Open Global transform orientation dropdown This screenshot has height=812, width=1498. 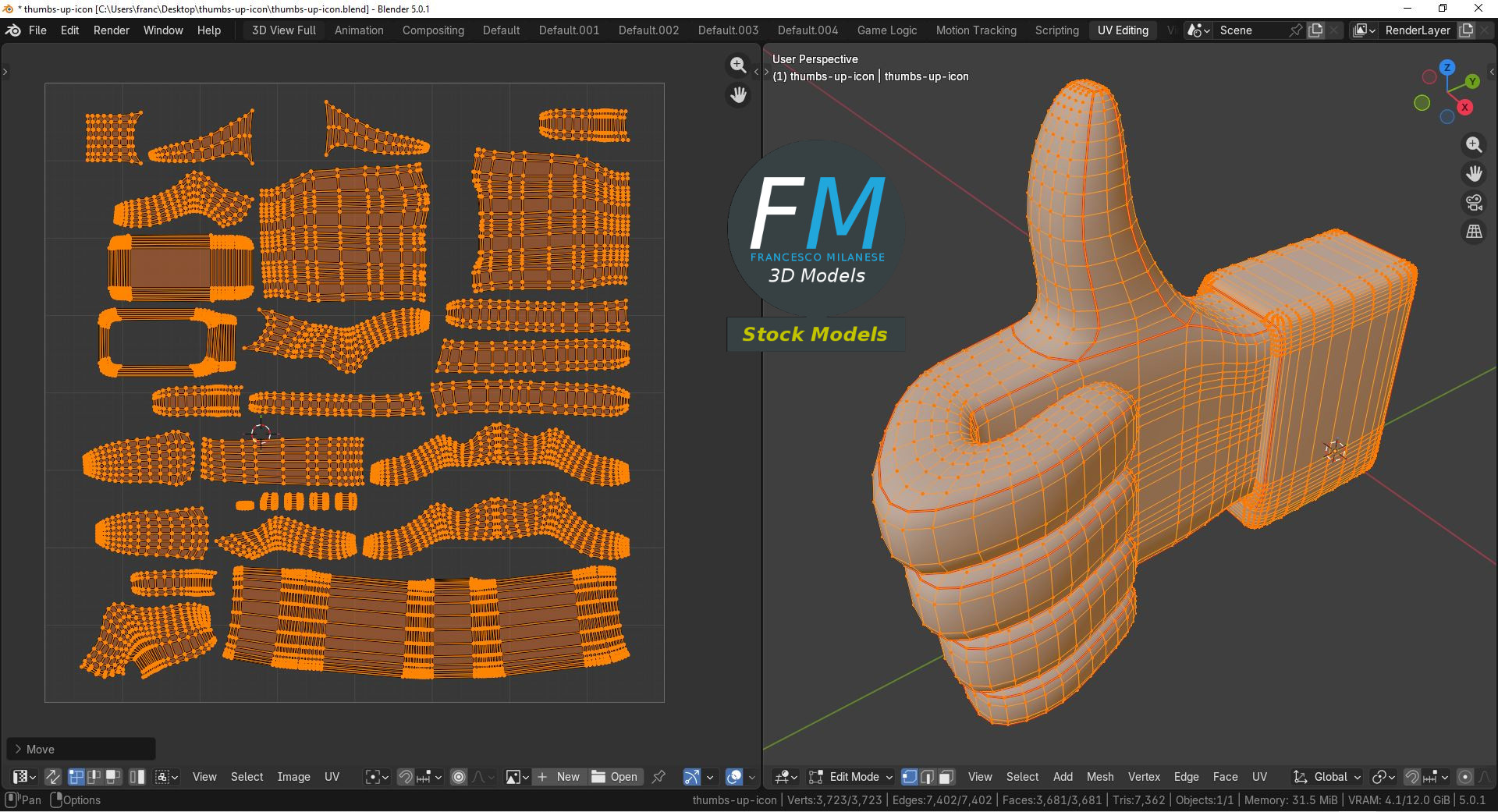[x=1327, y=777]
